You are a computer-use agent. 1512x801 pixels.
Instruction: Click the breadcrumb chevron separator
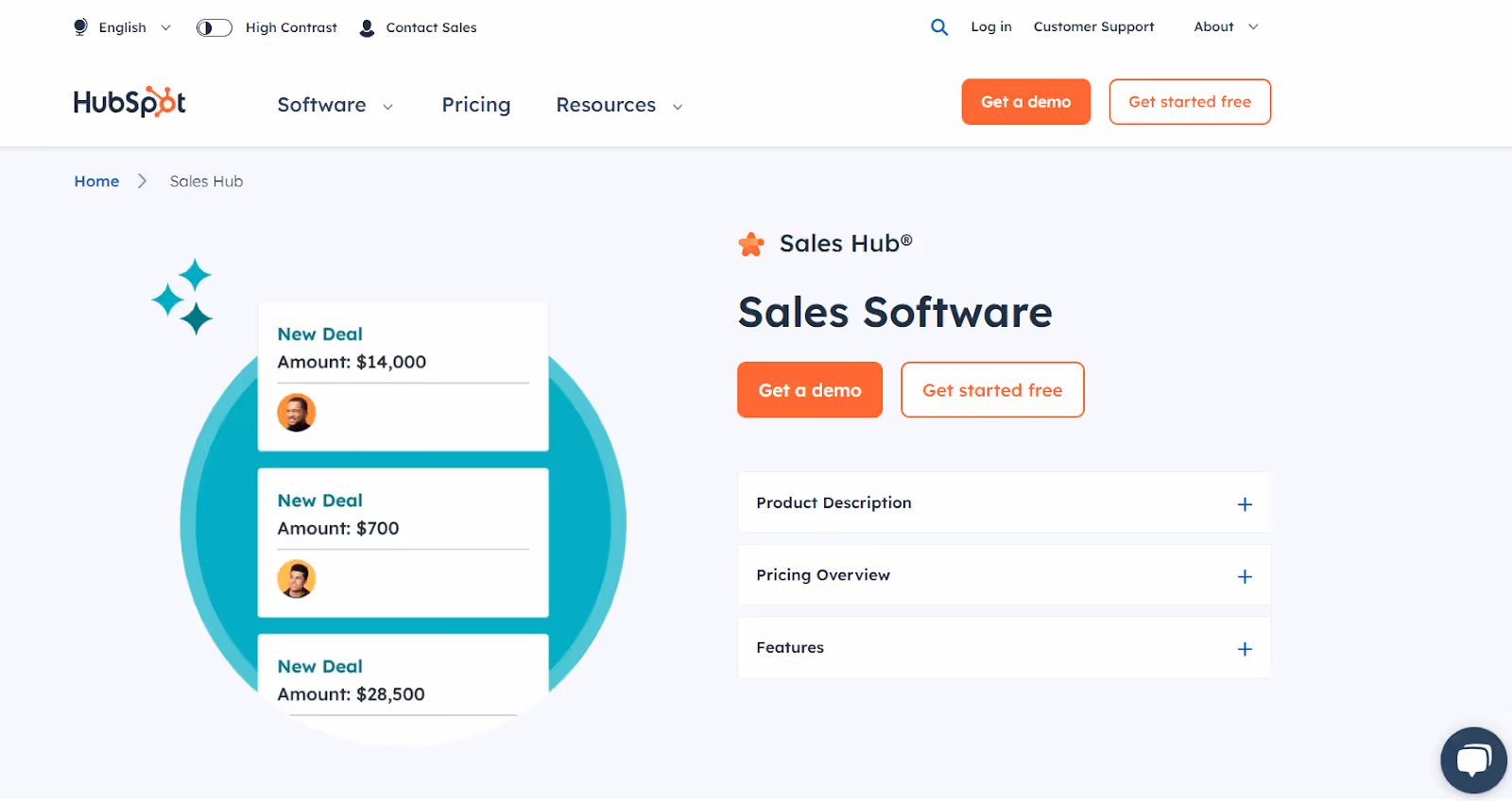click(143, 181)
